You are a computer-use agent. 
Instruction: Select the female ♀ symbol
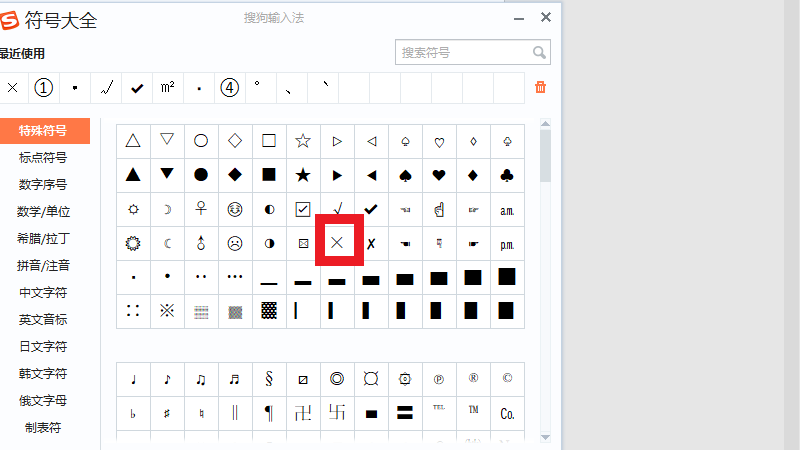pos(201,209)
